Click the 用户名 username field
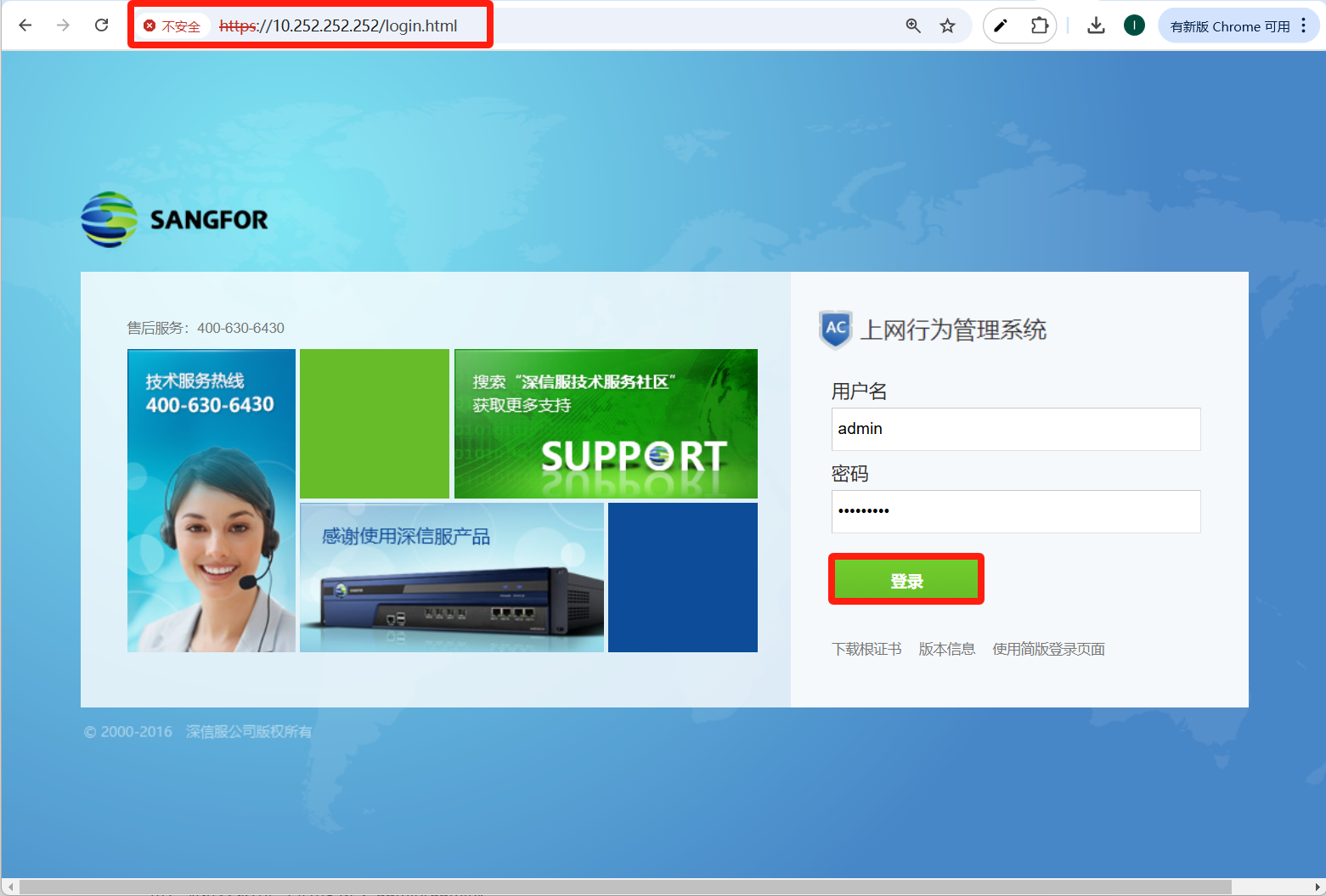 1016,429
